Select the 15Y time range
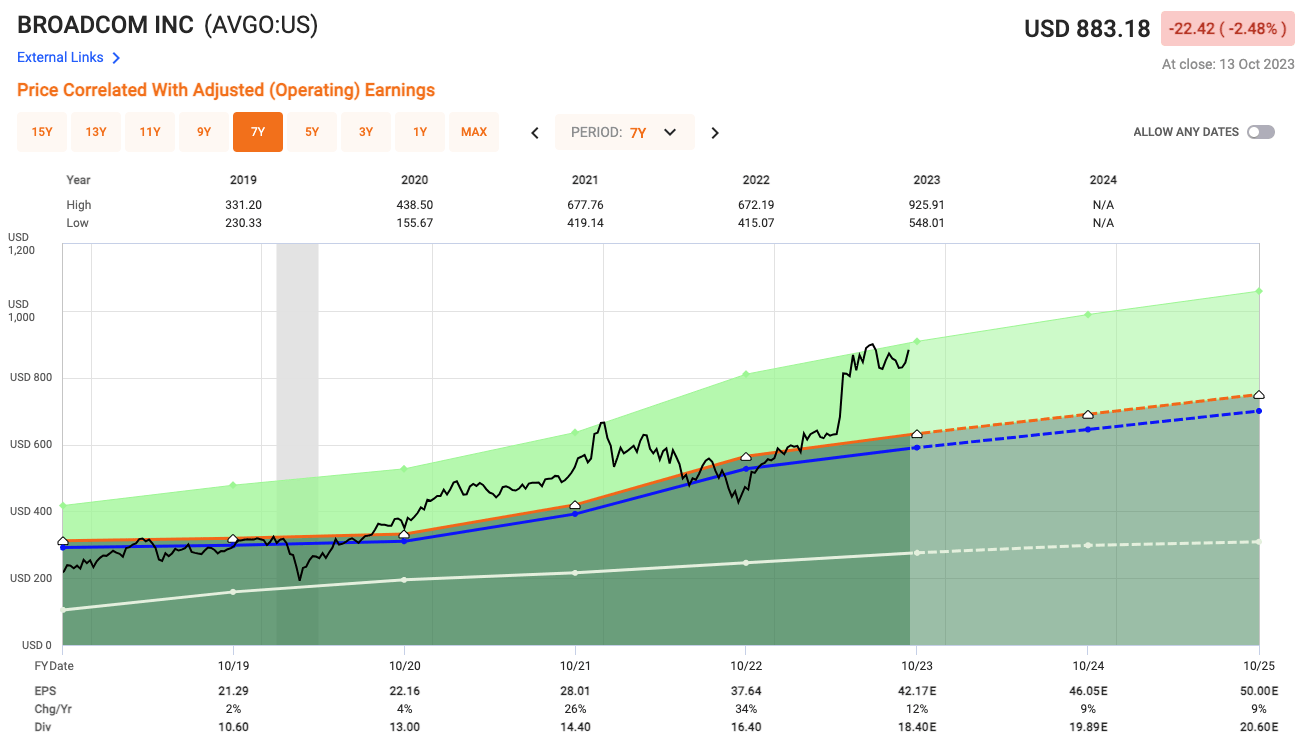The width and height of the screenshot is (1301, 739). coord(42,132)
